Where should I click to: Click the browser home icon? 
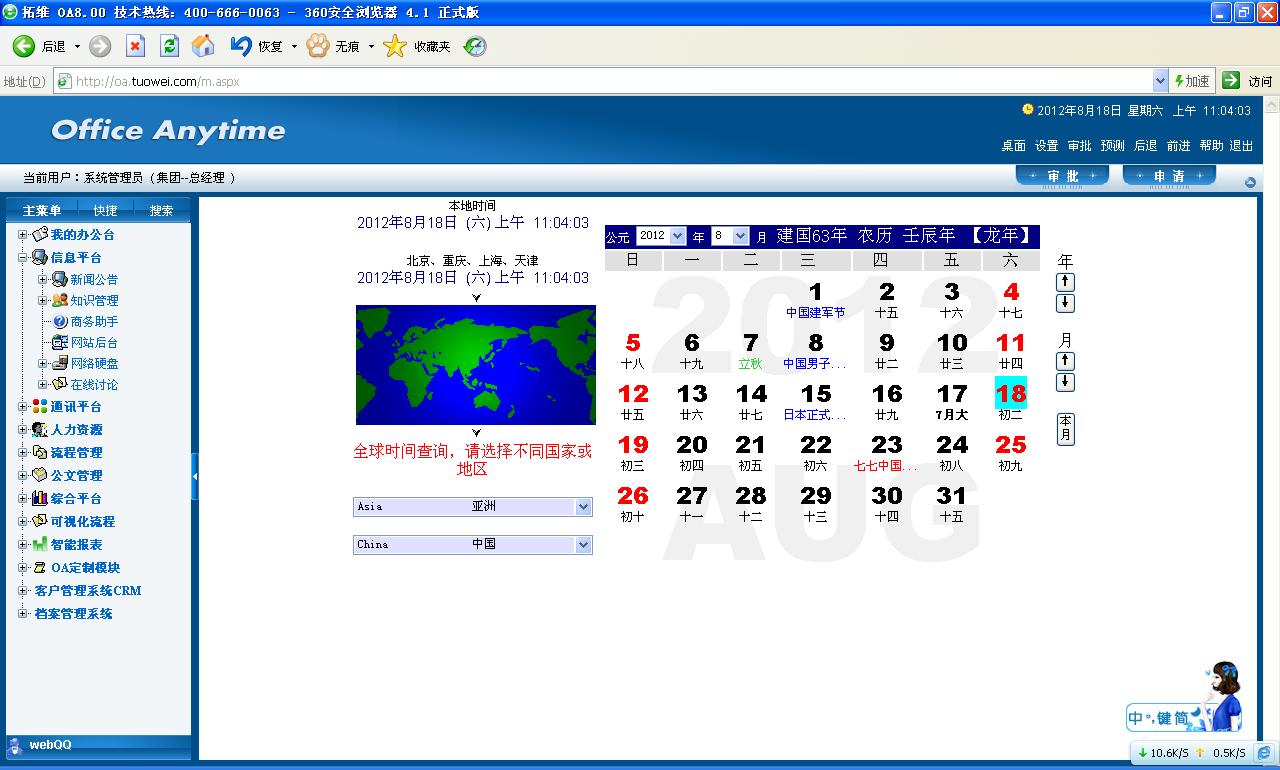[203, 46]
